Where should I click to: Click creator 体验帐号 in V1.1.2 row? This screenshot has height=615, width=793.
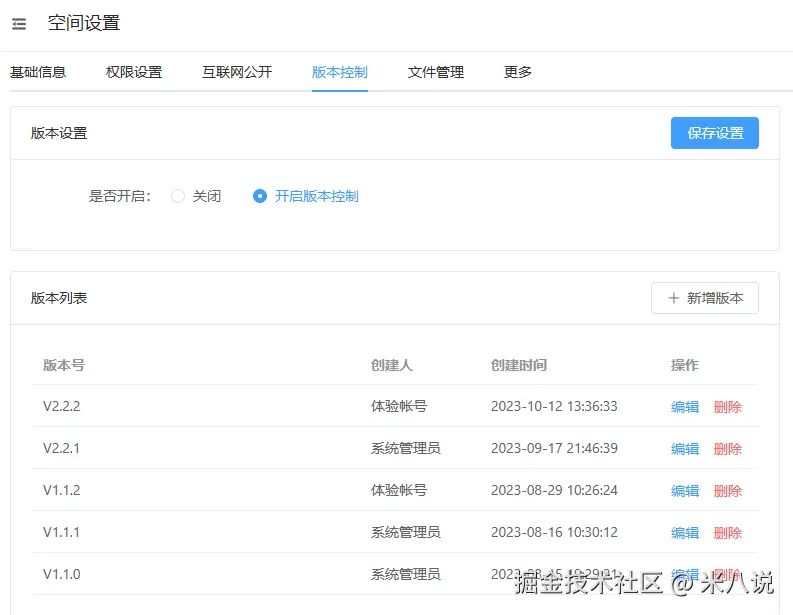coord(399,490)
